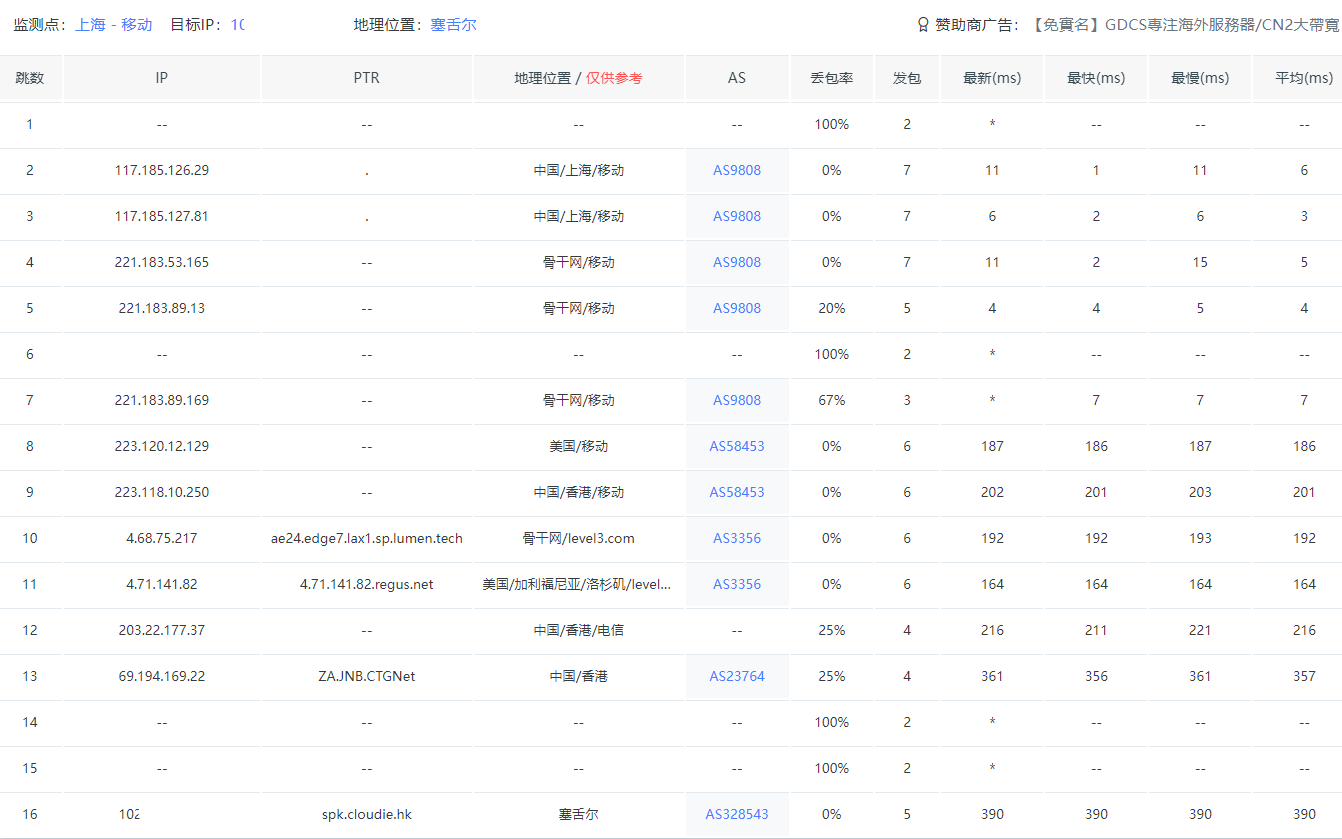The image size is (1342, 839).
Task: Select IP cell 221.183.89.13
Action: click(162, 308)
